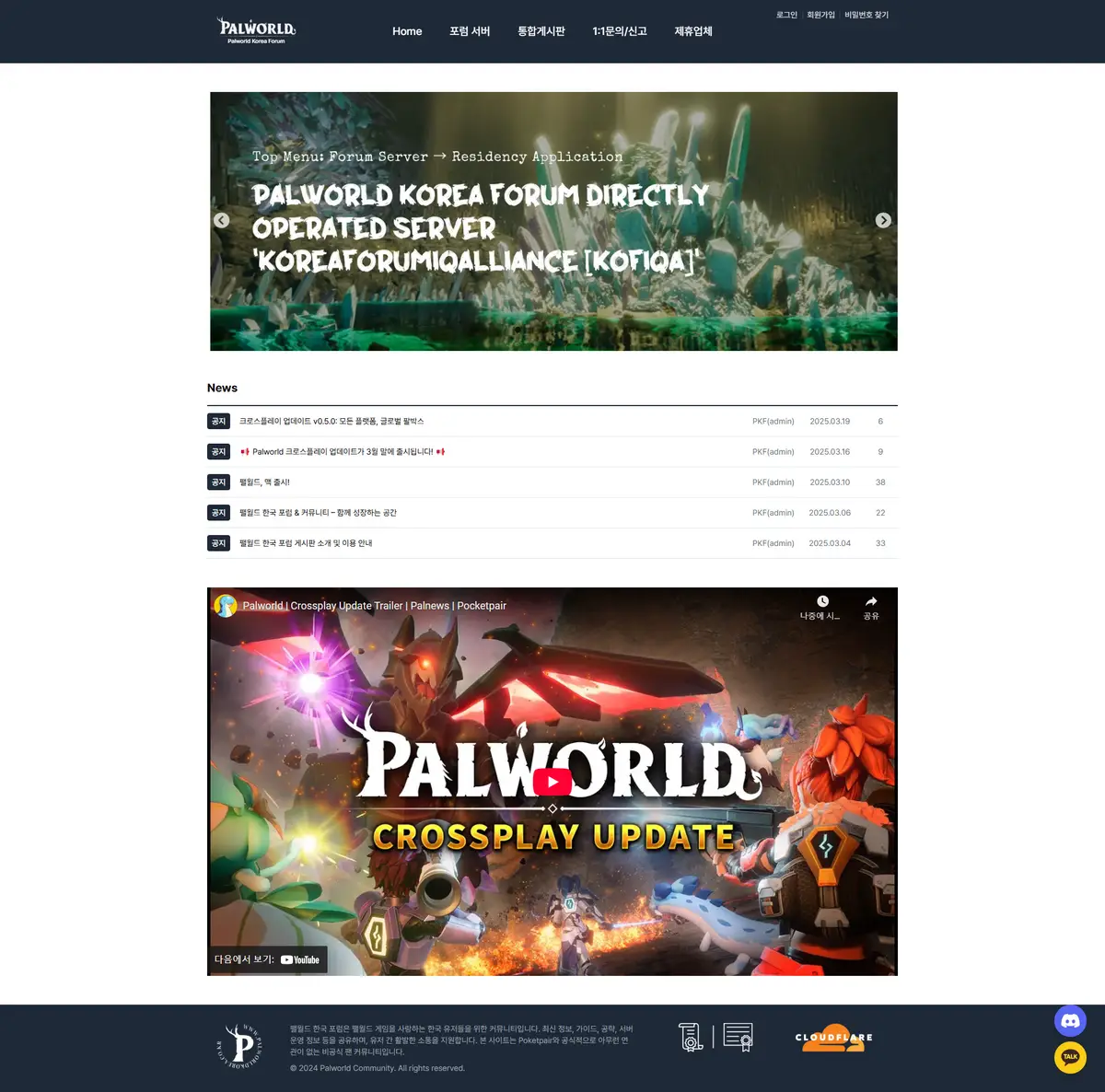Open the 1:1문의/신고 menu
Viewport: 1105px width, 1092px height.
click(x=620, y=31)
